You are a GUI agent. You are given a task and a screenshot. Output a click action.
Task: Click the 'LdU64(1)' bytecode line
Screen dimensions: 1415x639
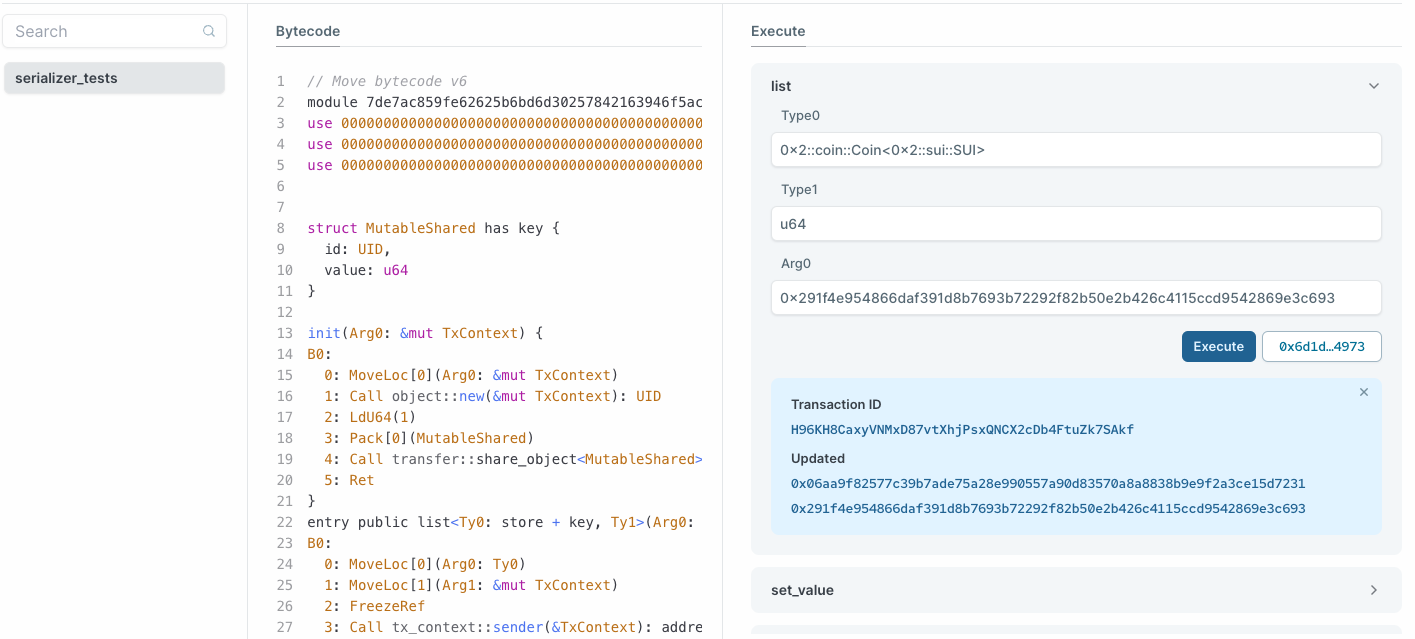(370, 417)
